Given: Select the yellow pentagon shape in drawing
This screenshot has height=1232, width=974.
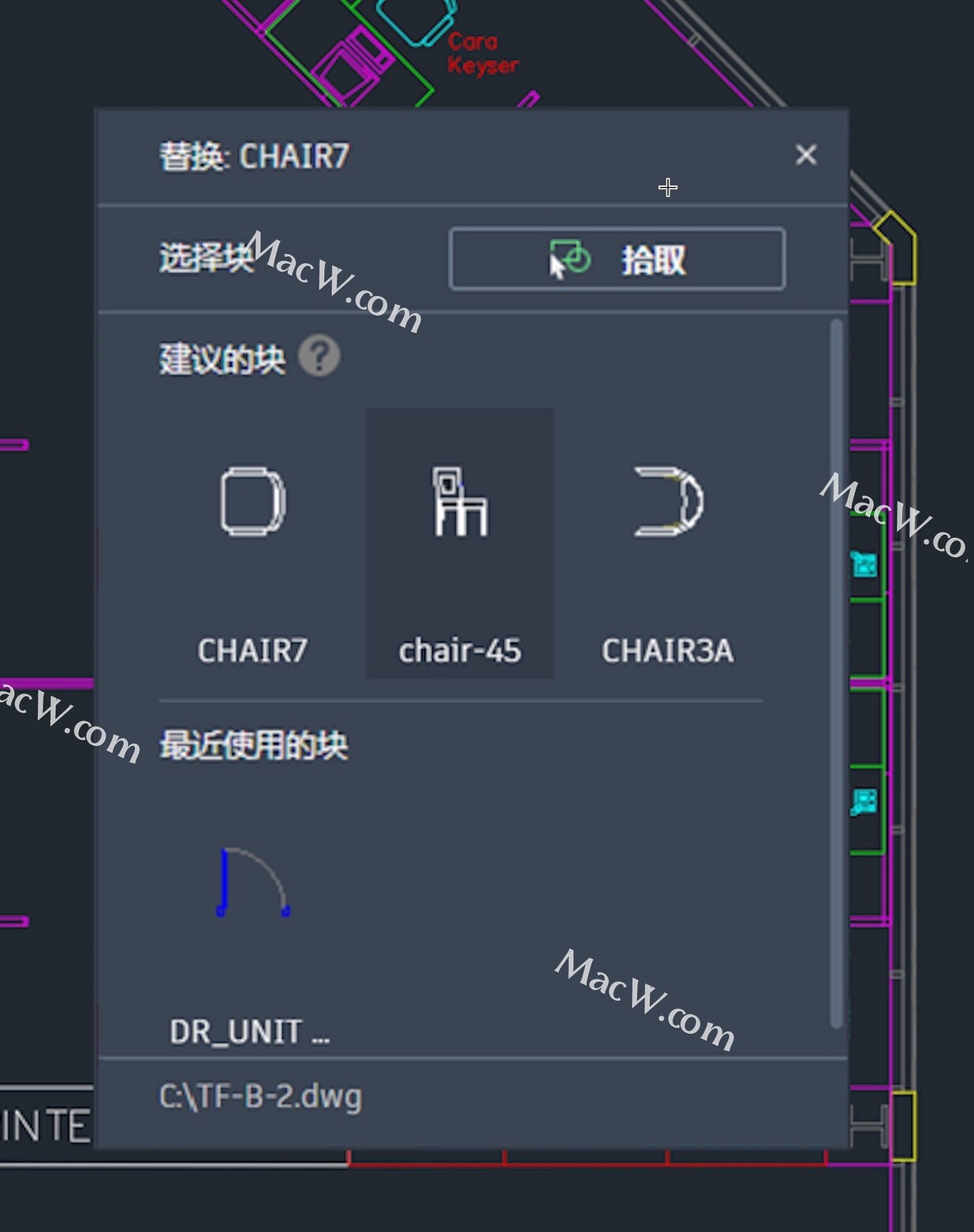Looking at the screenshot, I should click(896, 247).
